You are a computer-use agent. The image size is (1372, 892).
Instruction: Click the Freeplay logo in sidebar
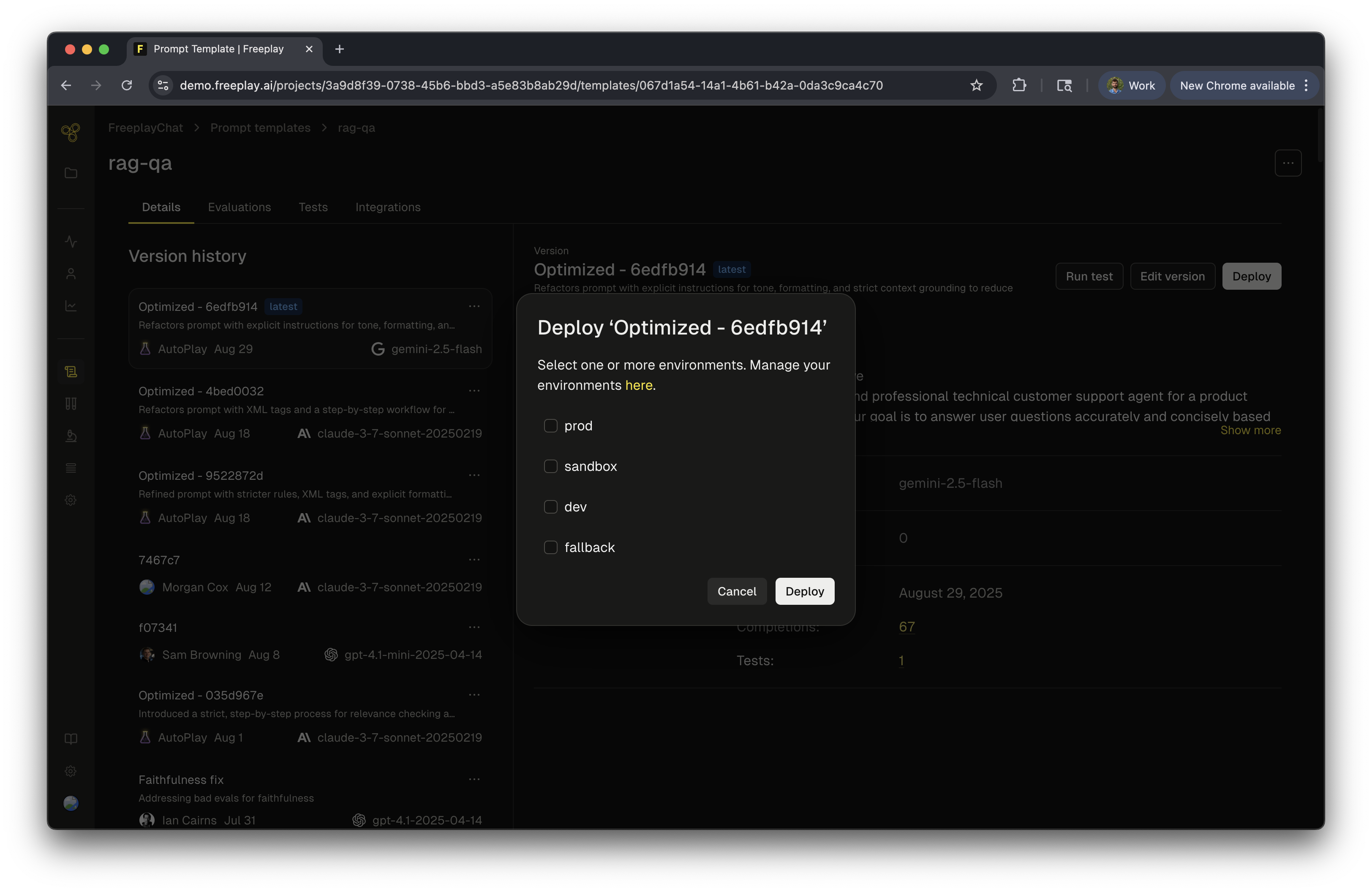point(70,133)
